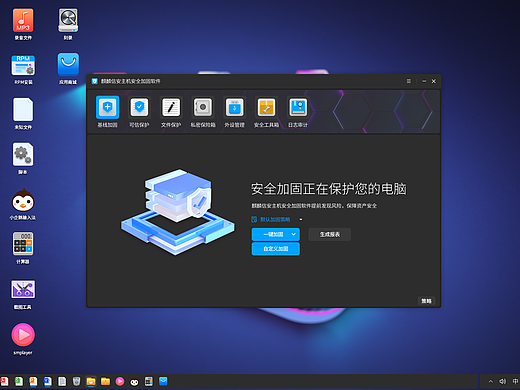520x390 pixels.
Task: Click the 策略 button at window bottom corner
Action: coord(426,301)
